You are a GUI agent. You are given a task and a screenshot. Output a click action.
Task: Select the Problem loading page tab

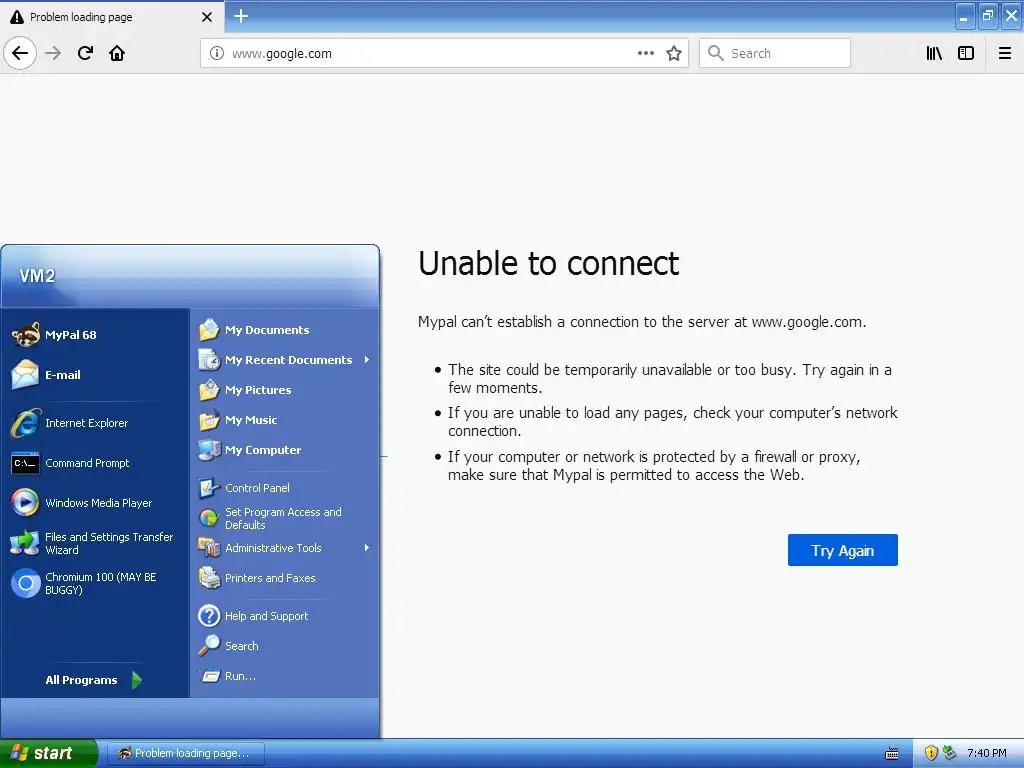point(112,17)
